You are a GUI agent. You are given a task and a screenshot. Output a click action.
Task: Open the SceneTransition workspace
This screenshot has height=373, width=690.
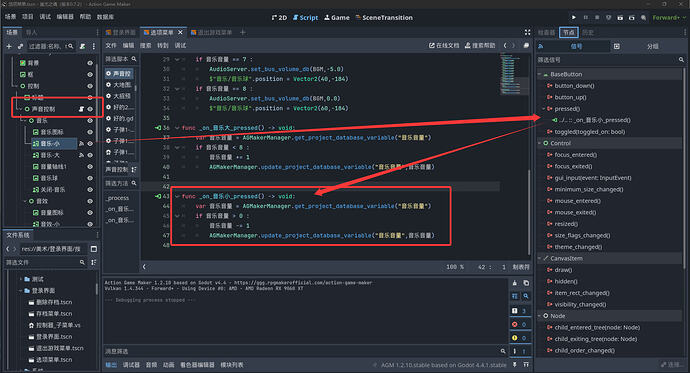coord(384,18)
